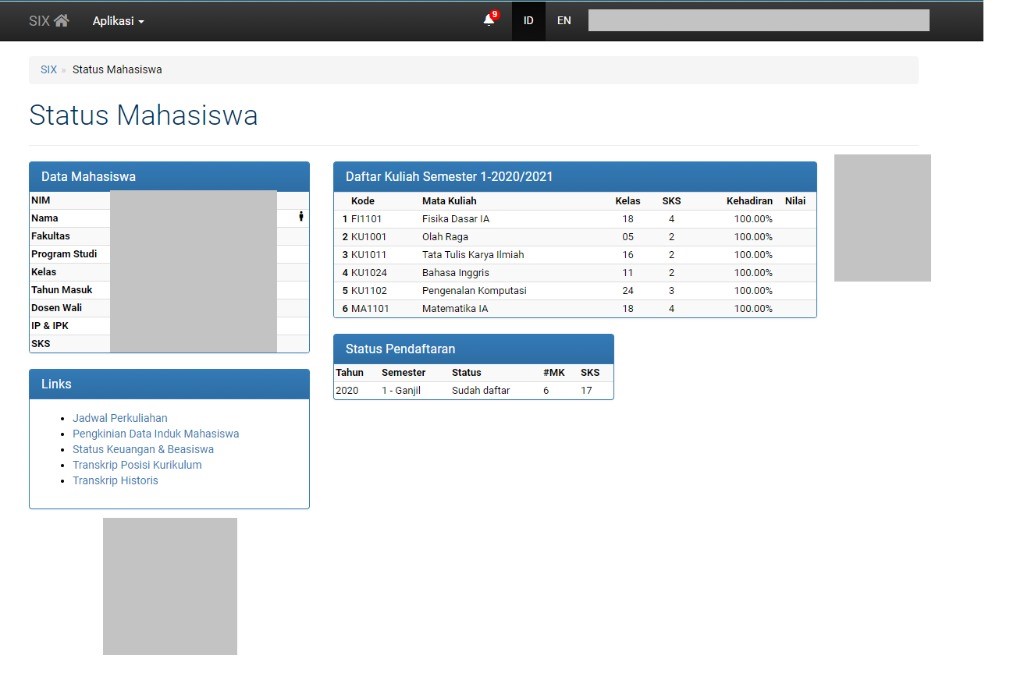The width and height of the screenshot is (1009, 678).
Task: Open Transkrip Posisi Kurikulum link
Action: (137, 464)
